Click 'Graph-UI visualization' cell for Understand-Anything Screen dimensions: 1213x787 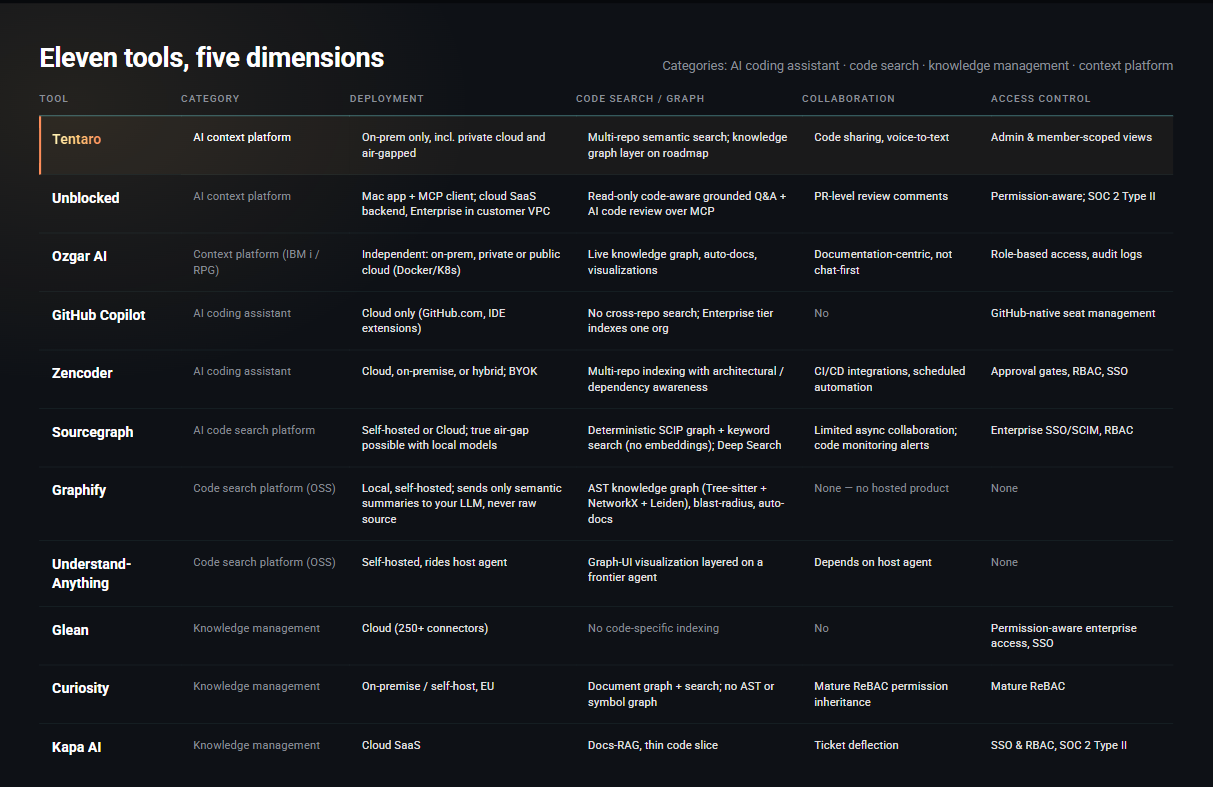tap(675, 570)
